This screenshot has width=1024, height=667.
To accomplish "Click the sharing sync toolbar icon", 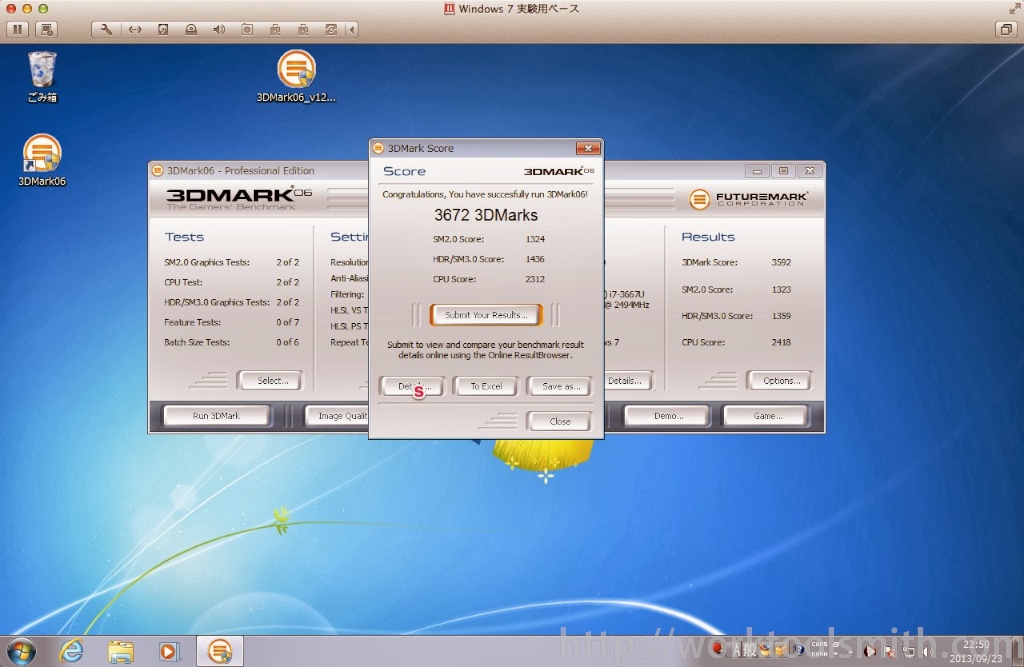I will [x=331, y=29].
